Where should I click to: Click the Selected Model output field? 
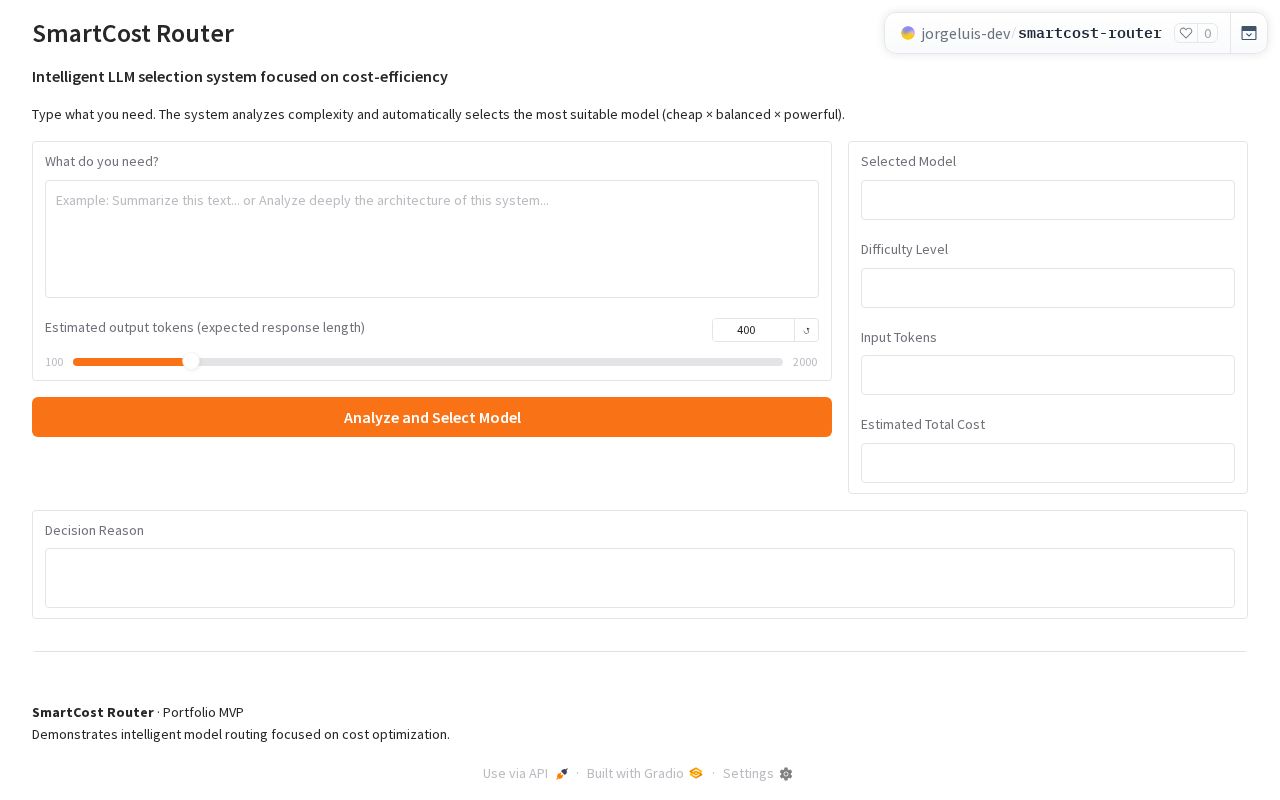tap(1048, 200)
